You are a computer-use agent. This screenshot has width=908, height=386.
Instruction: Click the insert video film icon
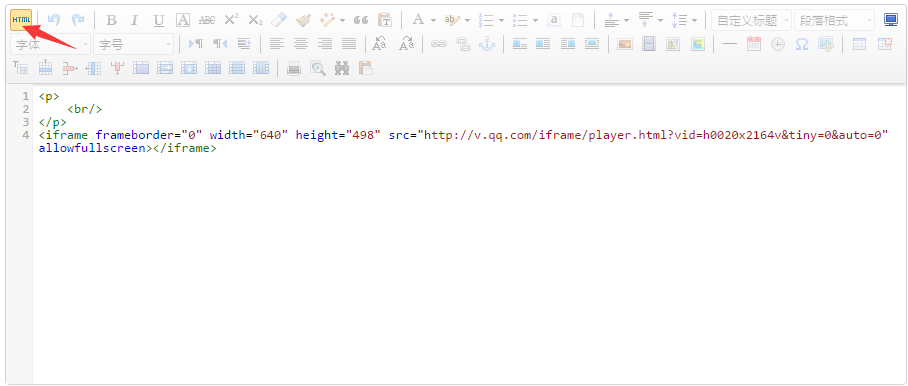[x=649, y=44]
